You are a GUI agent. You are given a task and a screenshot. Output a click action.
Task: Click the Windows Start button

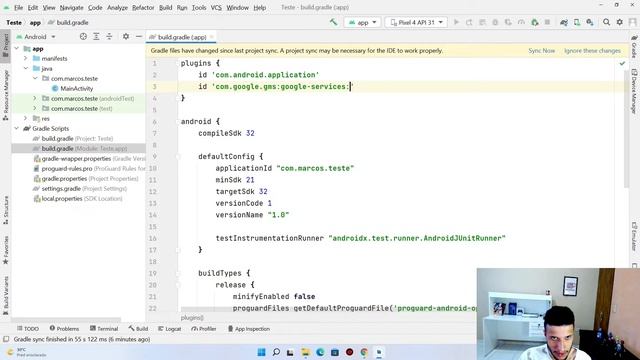(x=262, y=352)
